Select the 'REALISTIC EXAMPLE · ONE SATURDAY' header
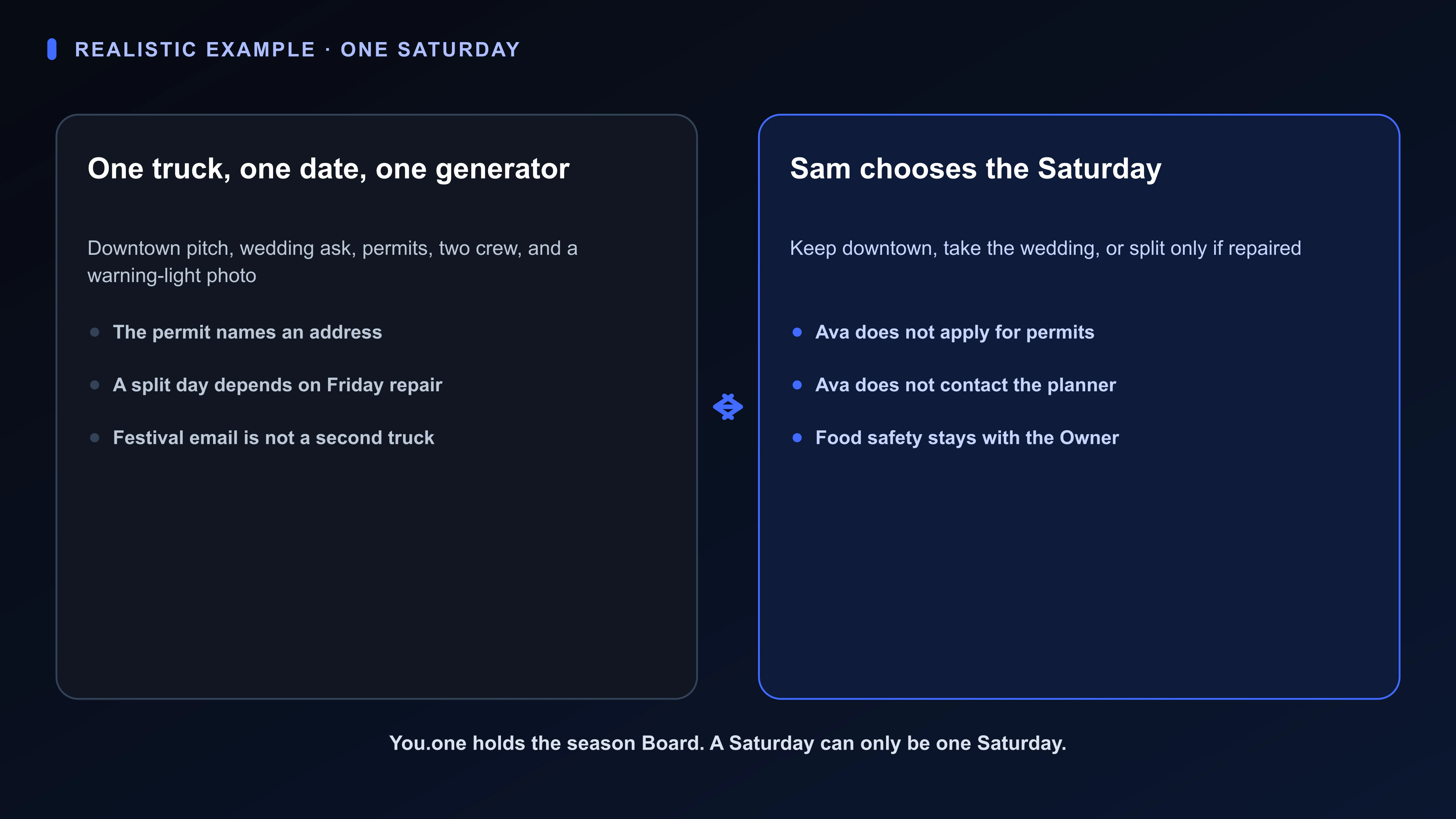This screenshot has height=819, width=1456. 297,50
